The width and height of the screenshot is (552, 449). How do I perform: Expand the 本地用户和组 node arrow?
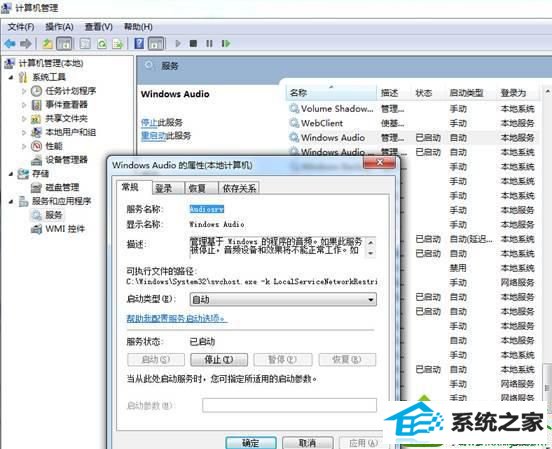point(24,132)
